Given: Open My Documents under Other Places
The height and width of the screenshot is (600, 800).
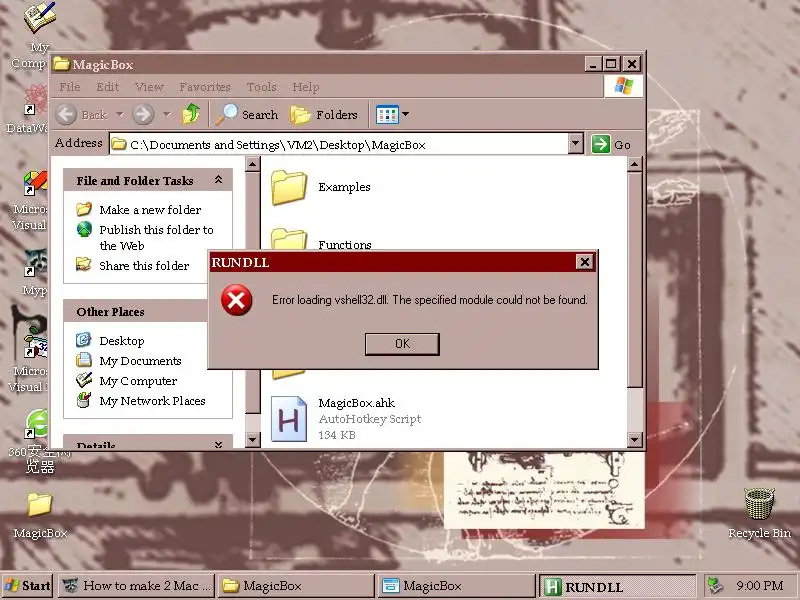Looking at the screenshot, I should click(140, 361).
